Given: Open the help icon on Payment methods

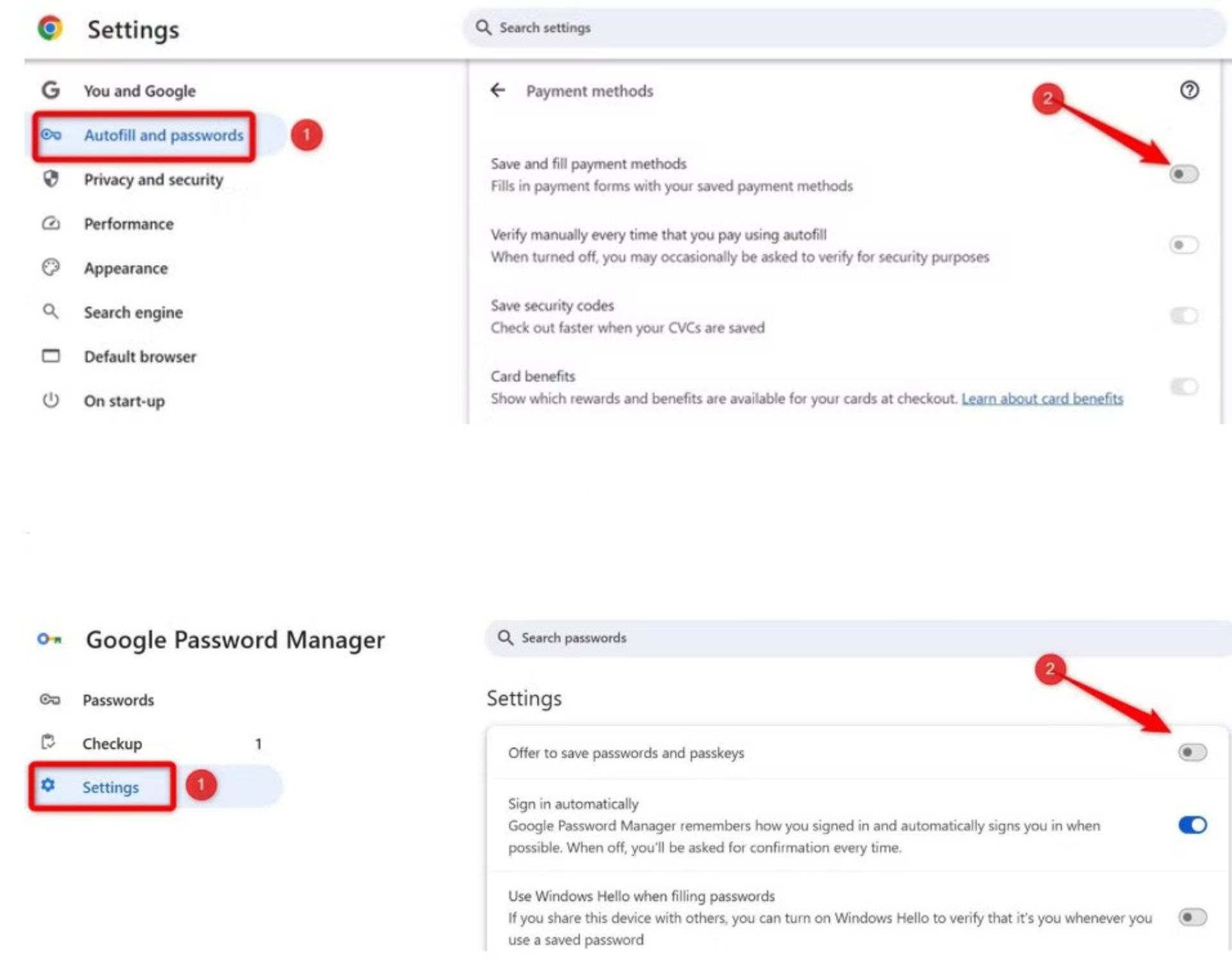Looking at the screenshot, I should click(1189, 90).
